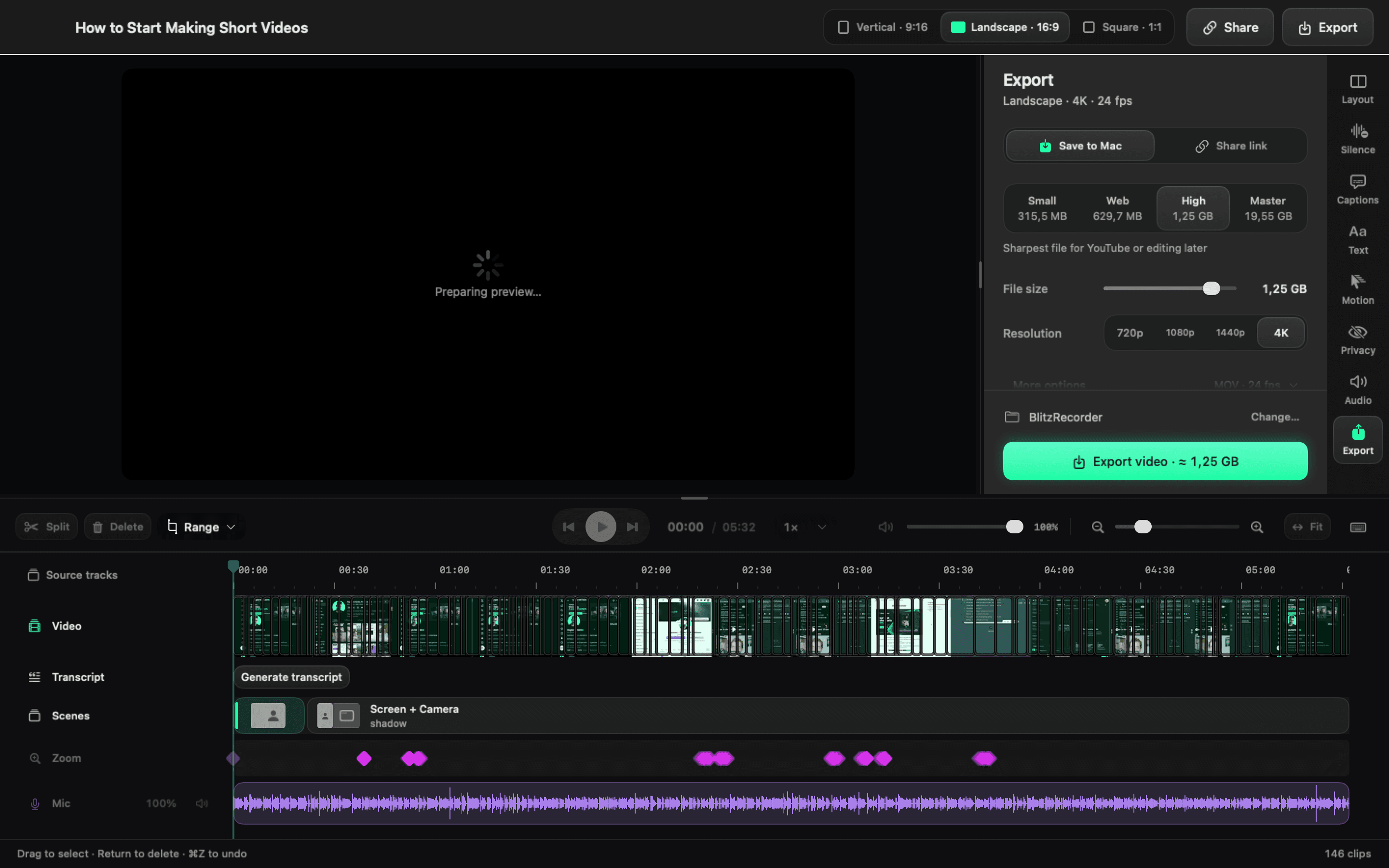The height and width of the screenshot is (868, 1389).
Task: Click the playback volume speaker icon
Action: (885, 527)
